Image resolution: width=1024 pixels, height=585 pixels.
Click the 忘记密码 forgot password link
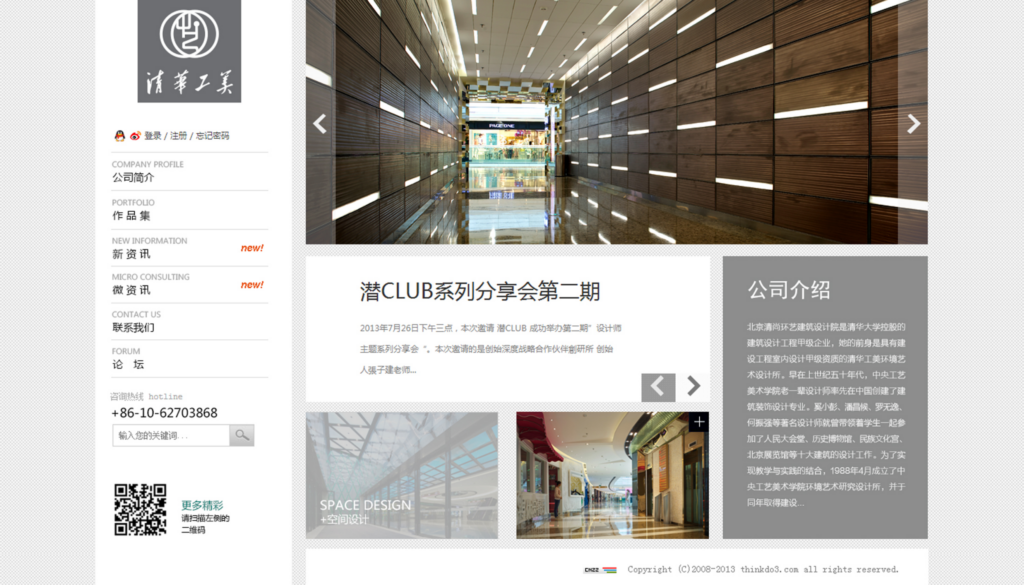(213, 136)
